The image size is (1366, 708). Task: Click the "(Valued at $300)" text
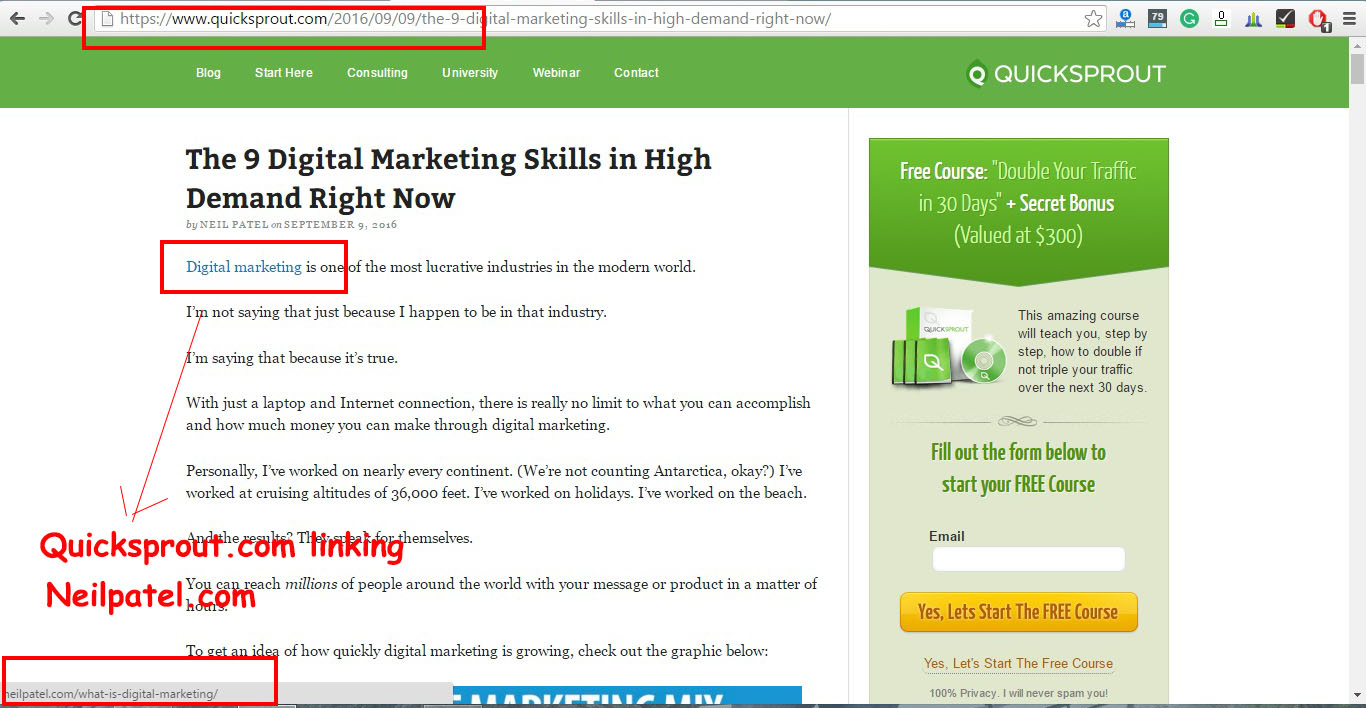tap(1018, 236)
